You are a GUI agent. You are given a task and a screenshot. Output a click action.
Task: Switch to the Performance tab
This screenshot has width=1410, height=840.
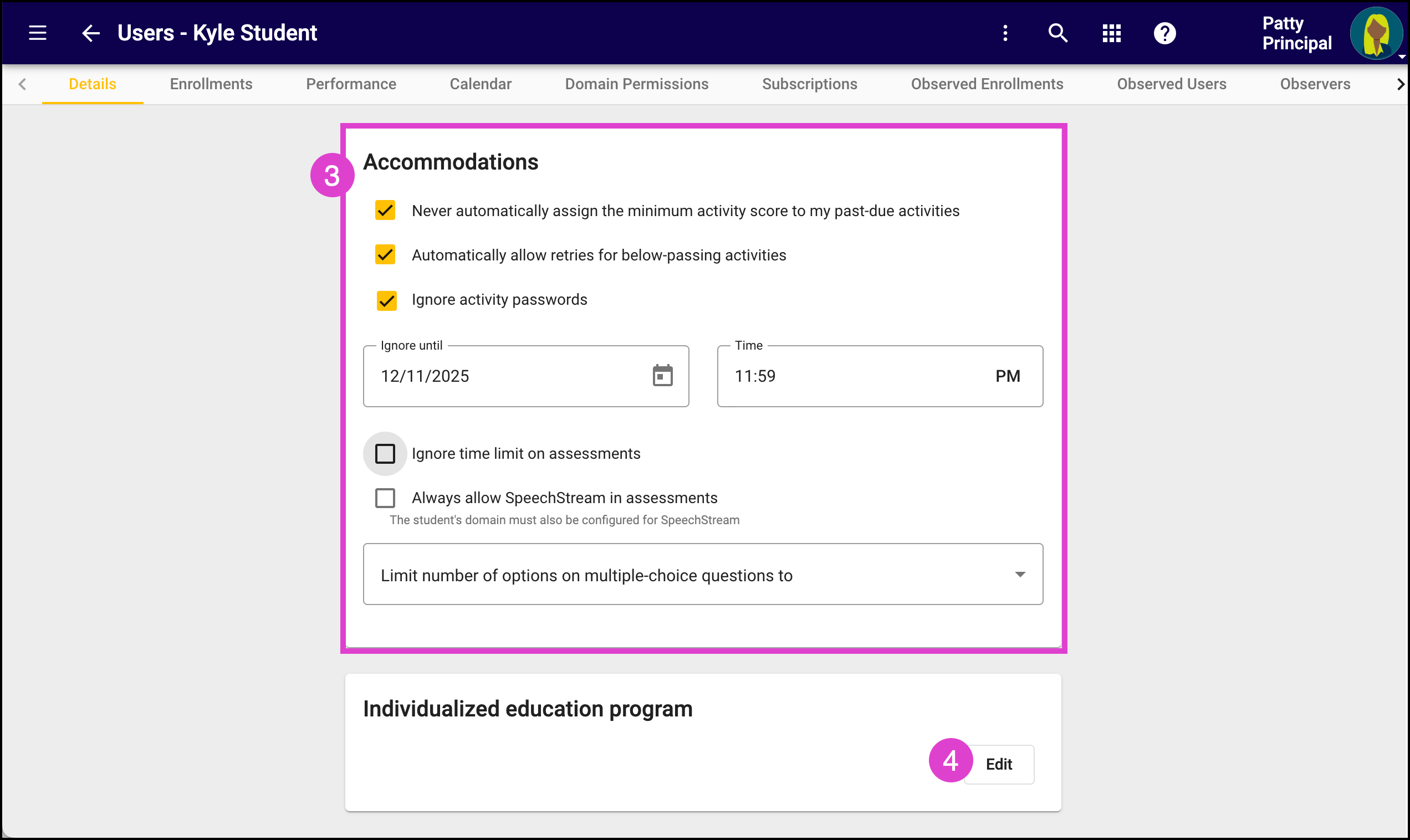351,84
